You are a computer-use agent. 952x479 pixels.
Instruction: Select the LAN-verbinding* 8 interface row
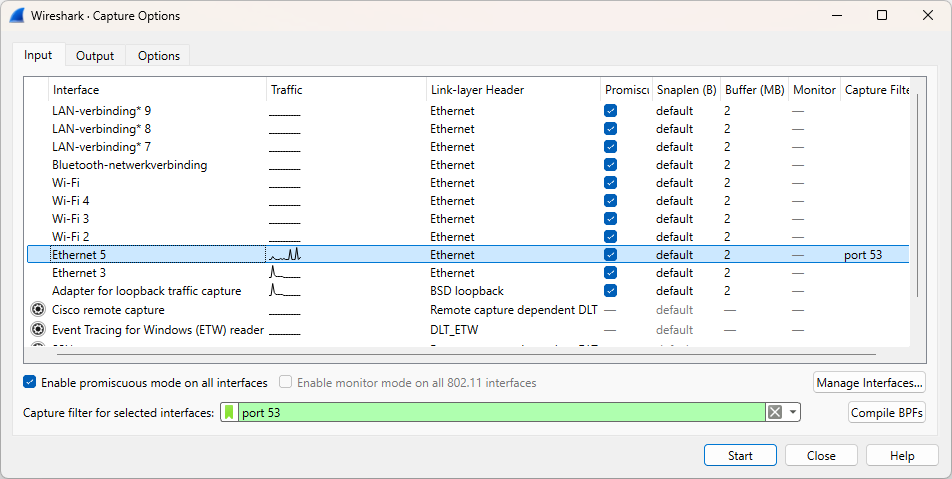click(x=468, y=129)
